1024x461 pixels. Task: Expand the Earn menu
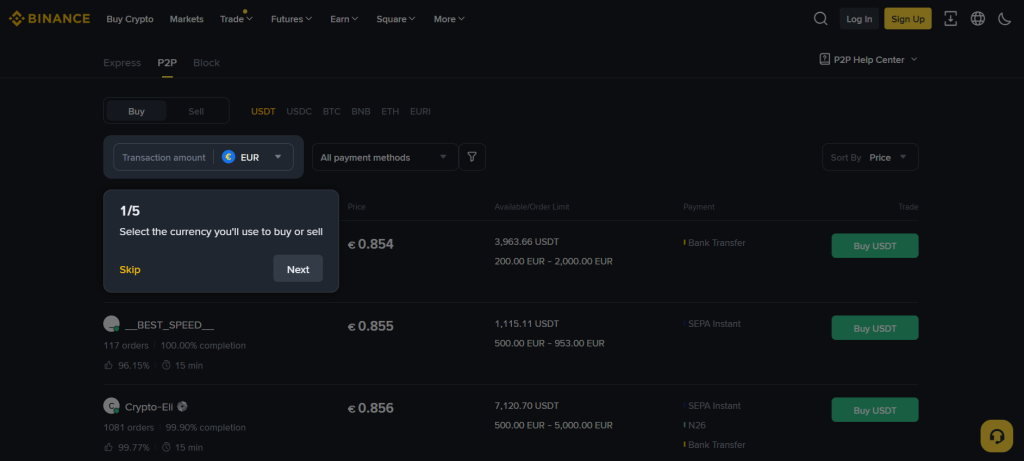344,19
